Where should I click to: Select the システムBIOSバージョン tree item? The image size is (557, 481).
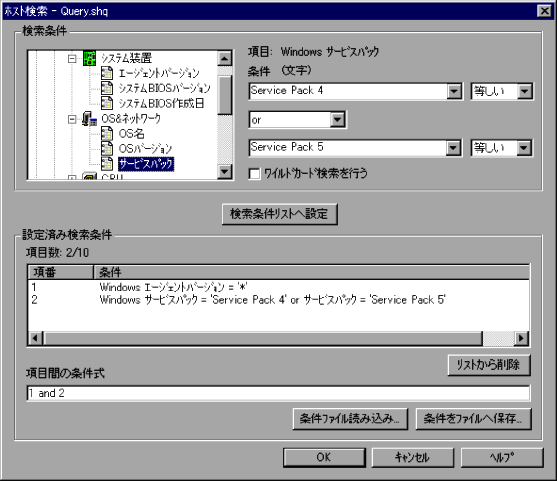pos(164,88)
